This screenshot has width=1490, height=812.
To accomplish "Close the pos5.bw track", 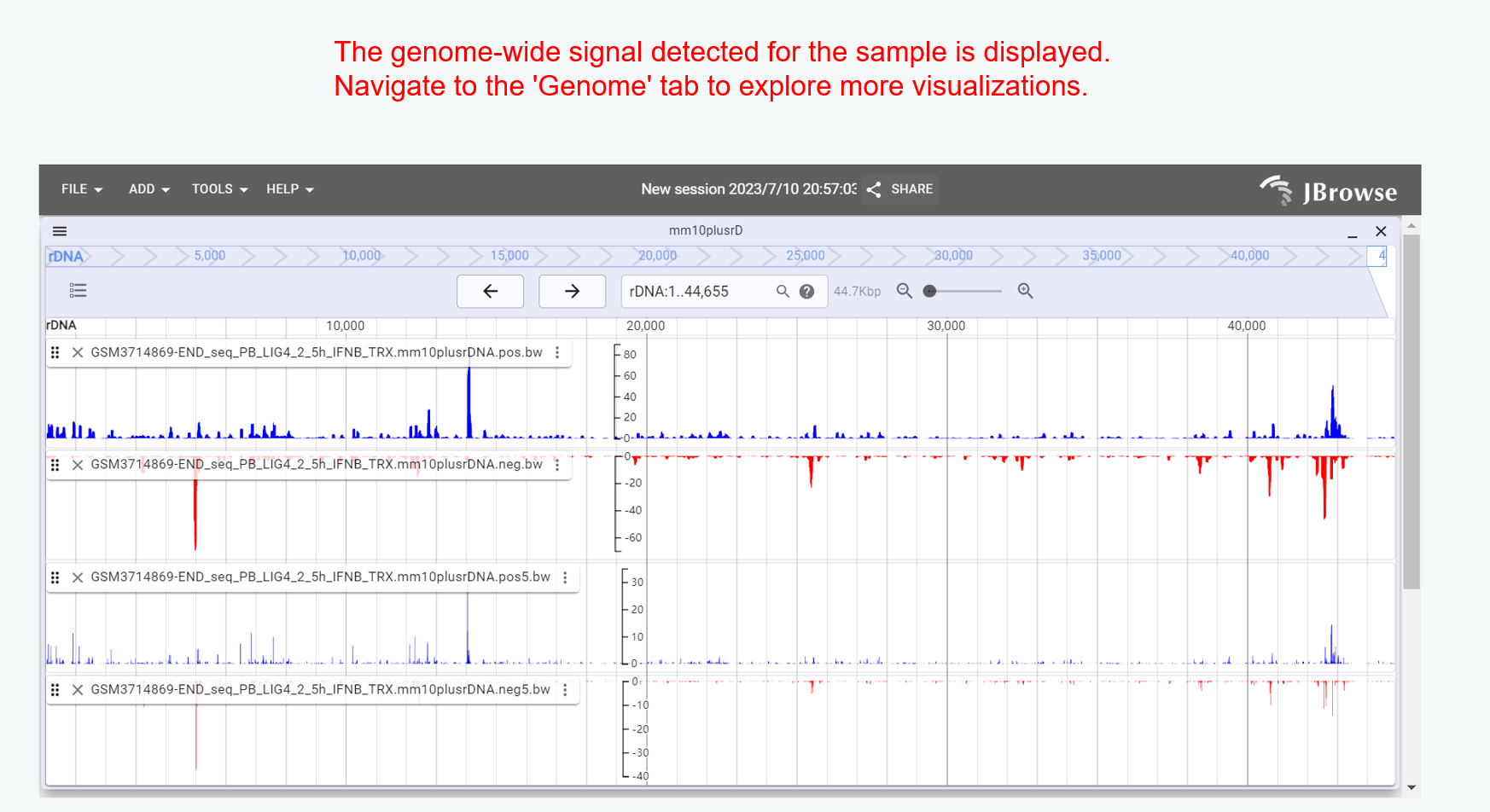I will click(x=78, y=577).
